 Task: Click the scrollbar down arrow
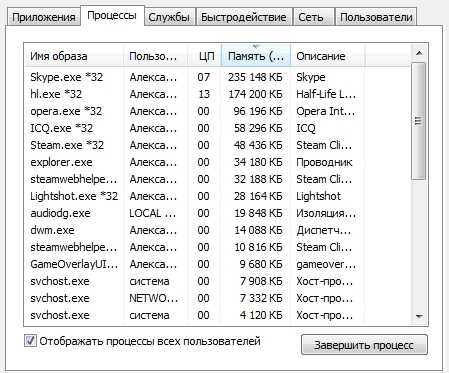click(419, 316)
